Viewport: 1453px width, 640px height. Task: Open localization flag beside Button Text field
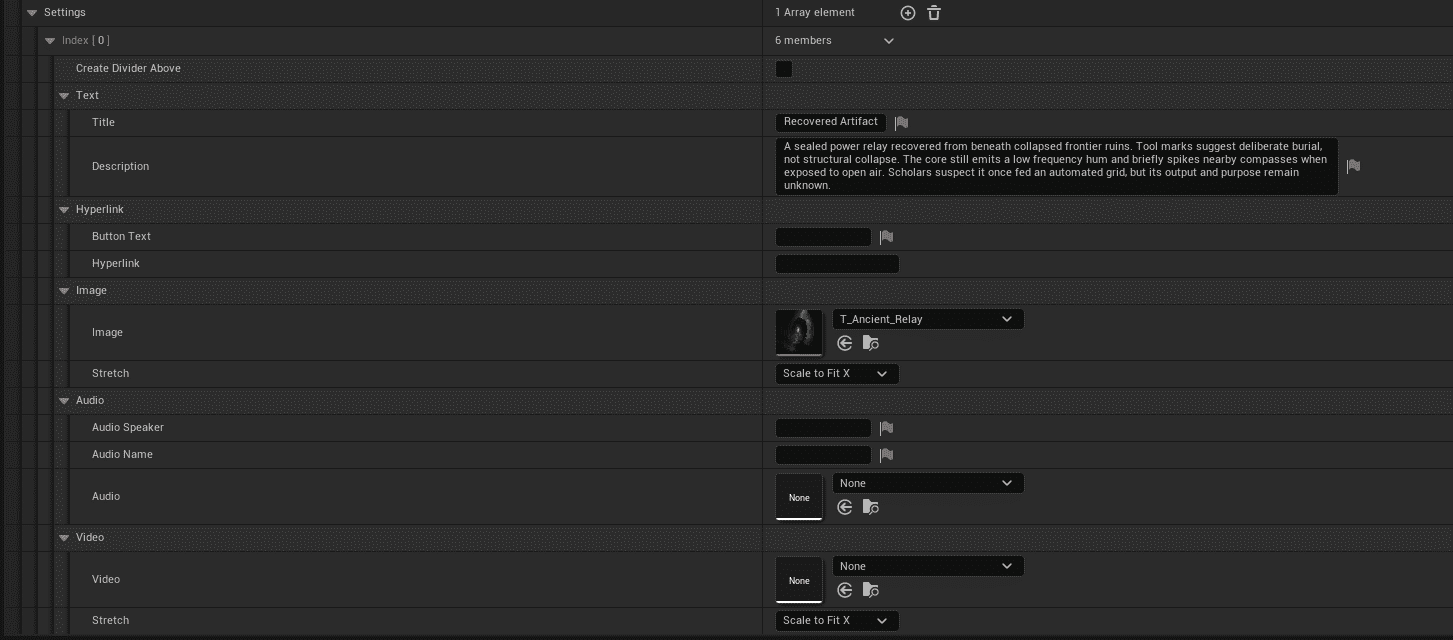coord(886,237)
